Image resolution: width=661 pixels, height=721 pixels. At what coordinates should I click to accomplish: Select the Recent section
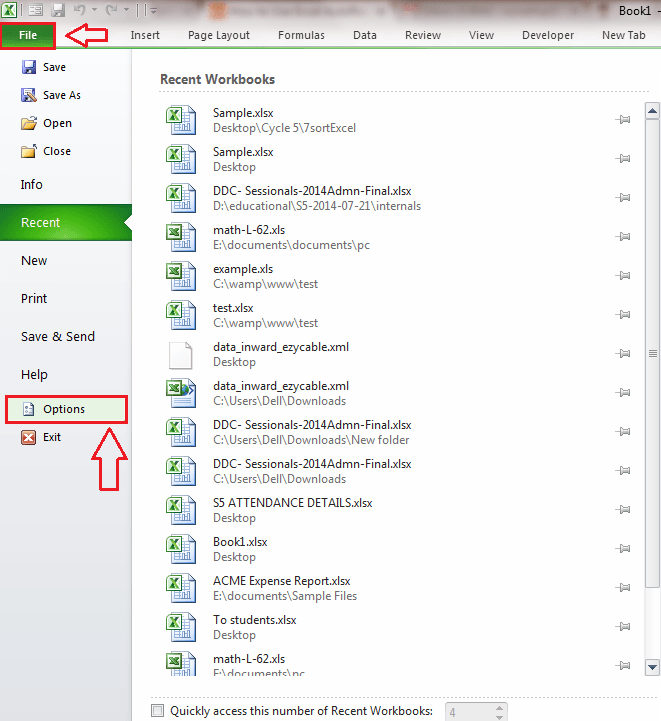tap(66, 223)
